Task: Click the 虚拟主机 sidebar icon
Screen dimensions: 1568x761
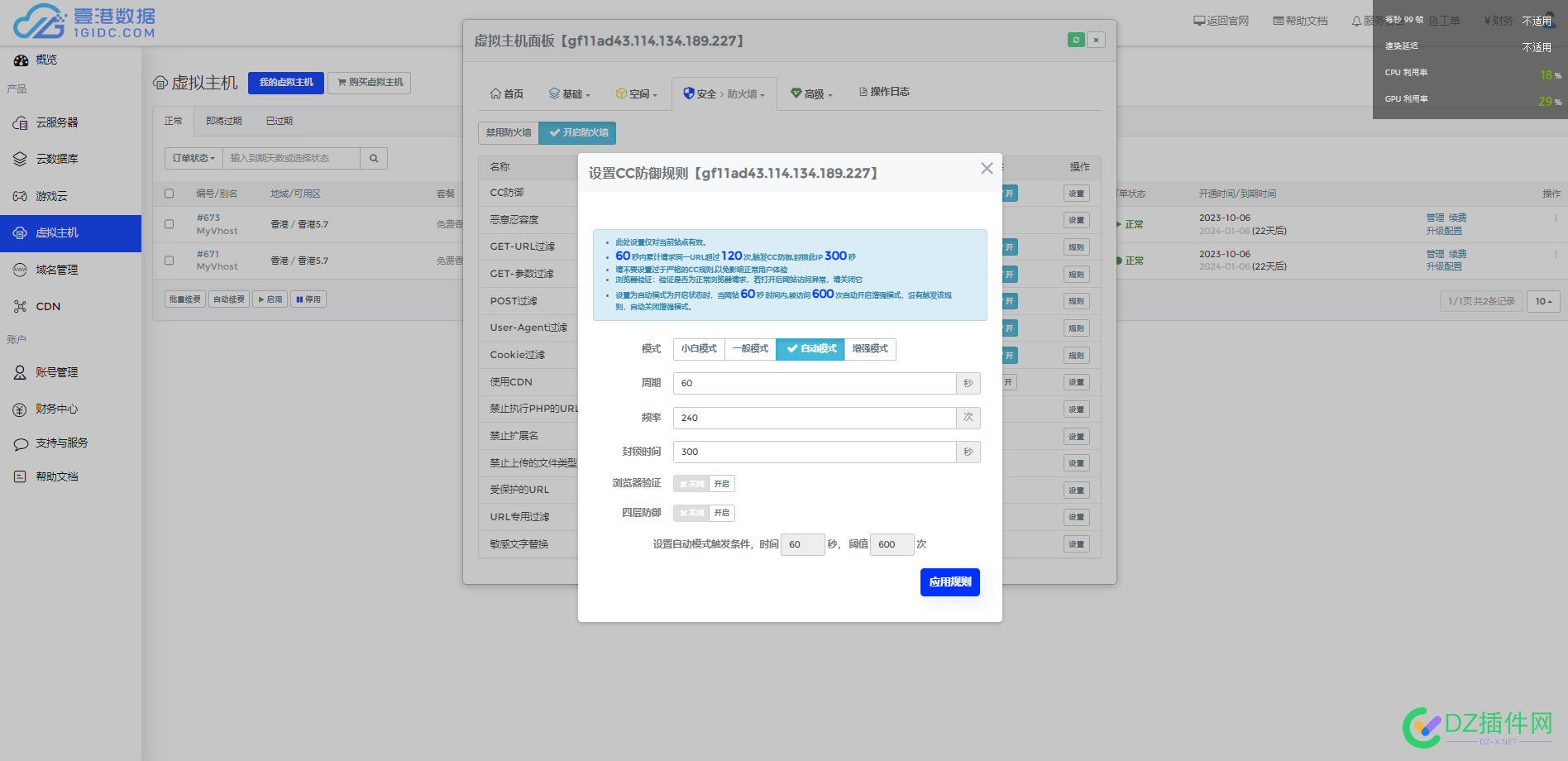Action: pos(21,233)
